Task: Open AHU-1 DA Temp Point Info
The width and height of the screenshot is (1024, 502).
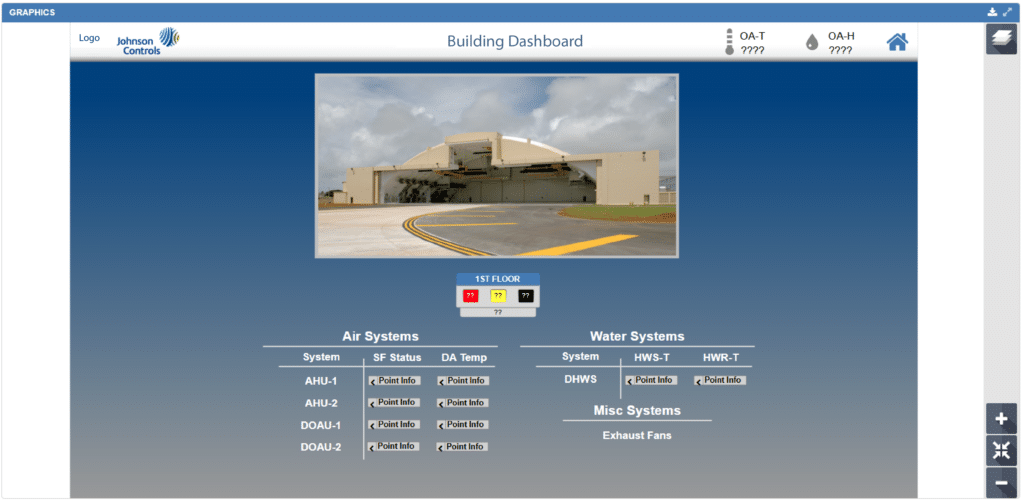Action: tap(463, 381)
